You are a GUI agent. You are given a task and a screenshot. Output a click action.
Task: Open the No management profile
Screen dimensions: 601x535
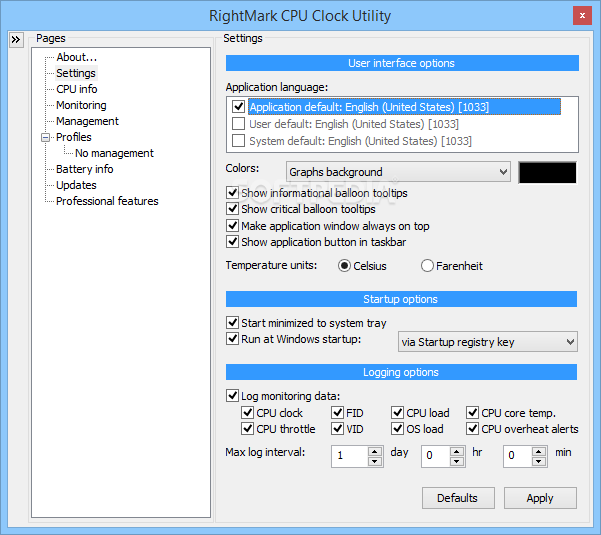[114, 153]
